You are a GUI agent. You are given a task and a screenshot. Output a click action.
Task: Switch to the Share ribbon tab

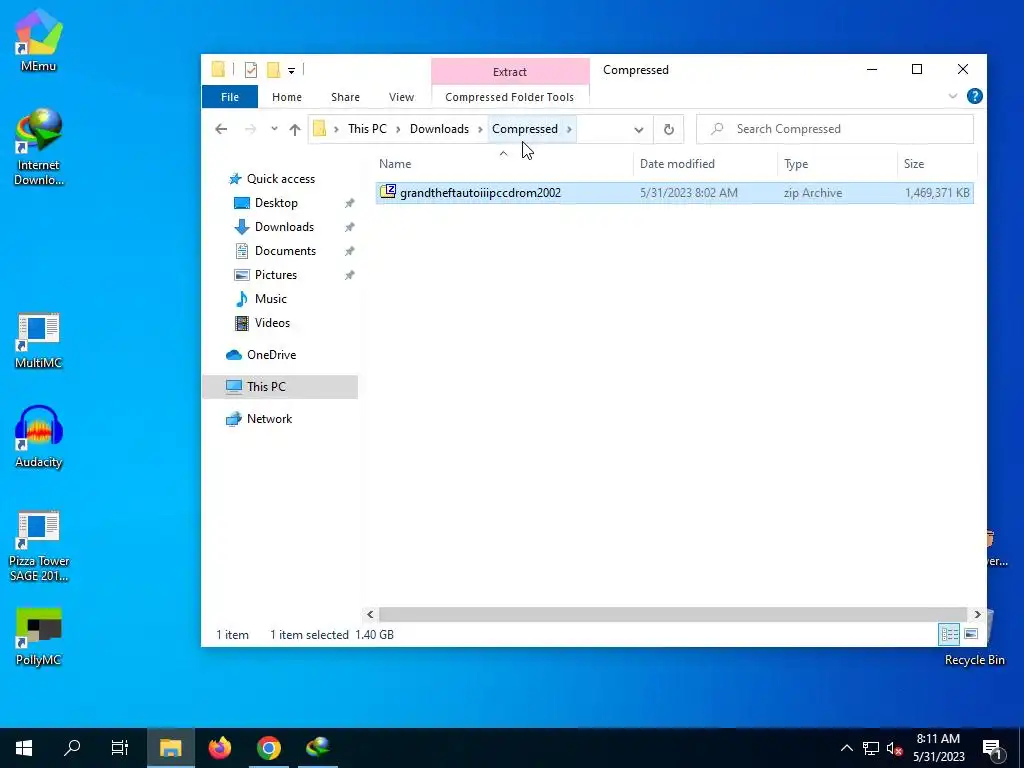coord(345,97)
